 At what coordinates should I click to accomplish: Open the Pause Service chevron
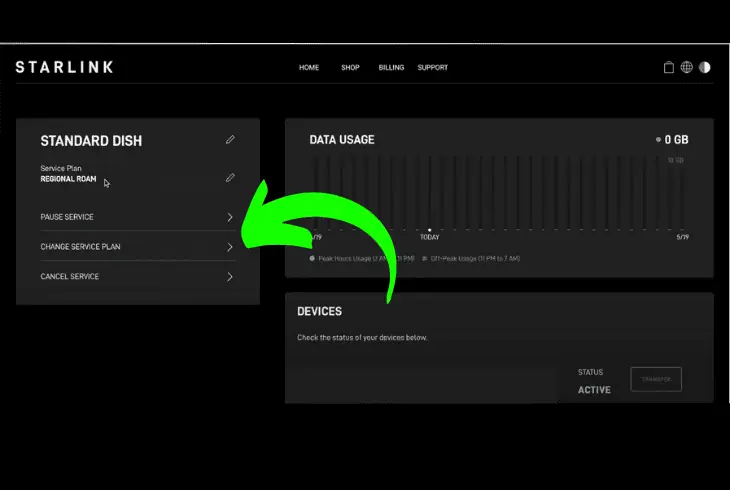point(230,217)
